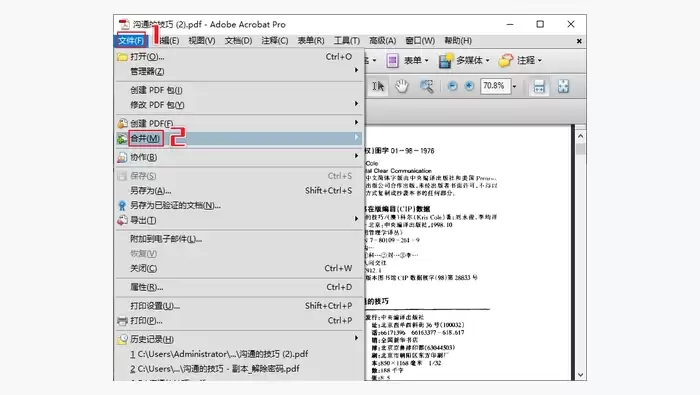Choose 属性(R)... menu entry
This screenshot has height=395, width=700.
[240, 287]
